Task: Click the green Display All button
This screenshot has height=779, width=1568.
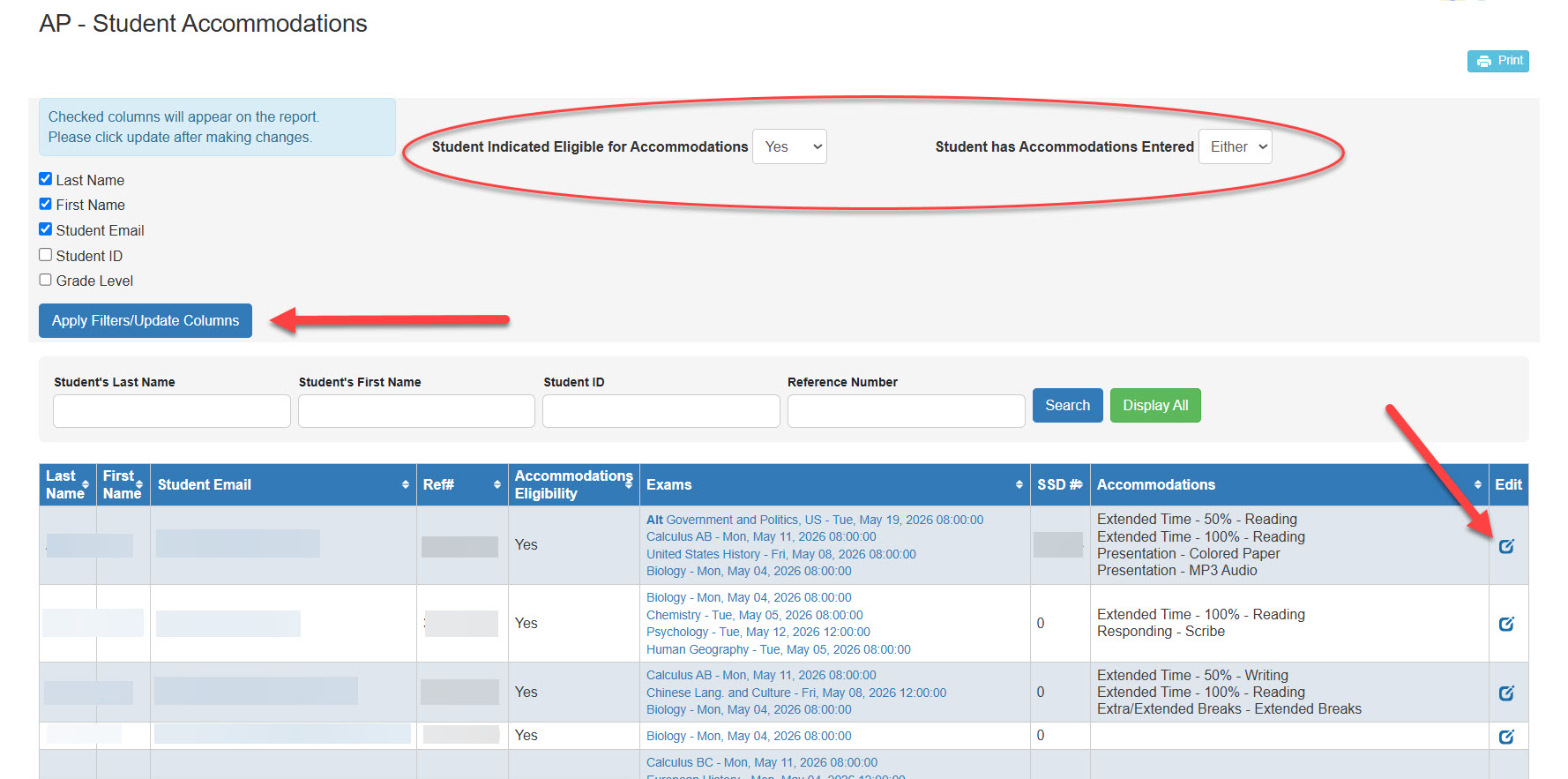Action: tap(1155, 405)
